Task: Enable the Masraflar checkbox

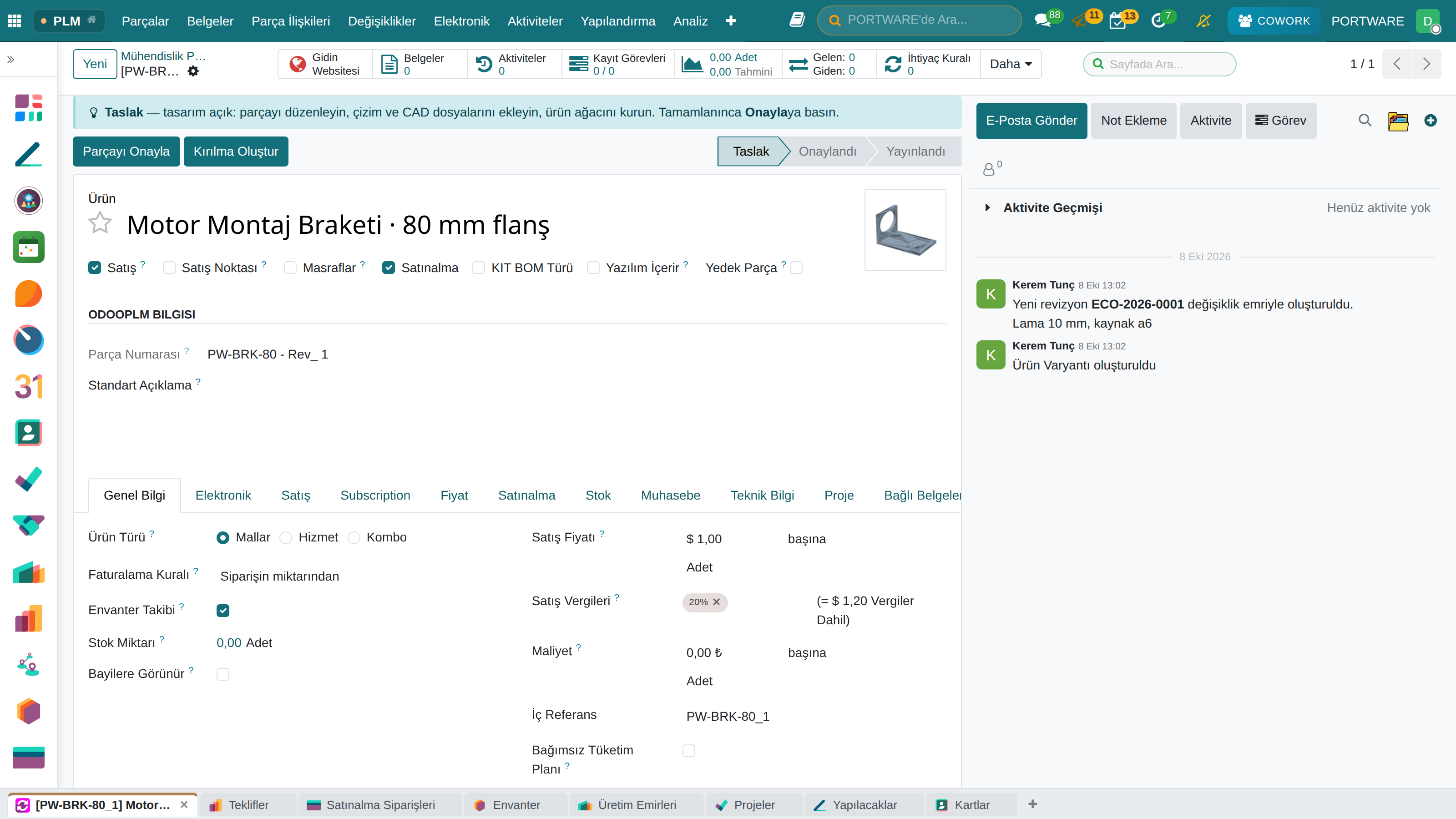Action: pos(290,268)
